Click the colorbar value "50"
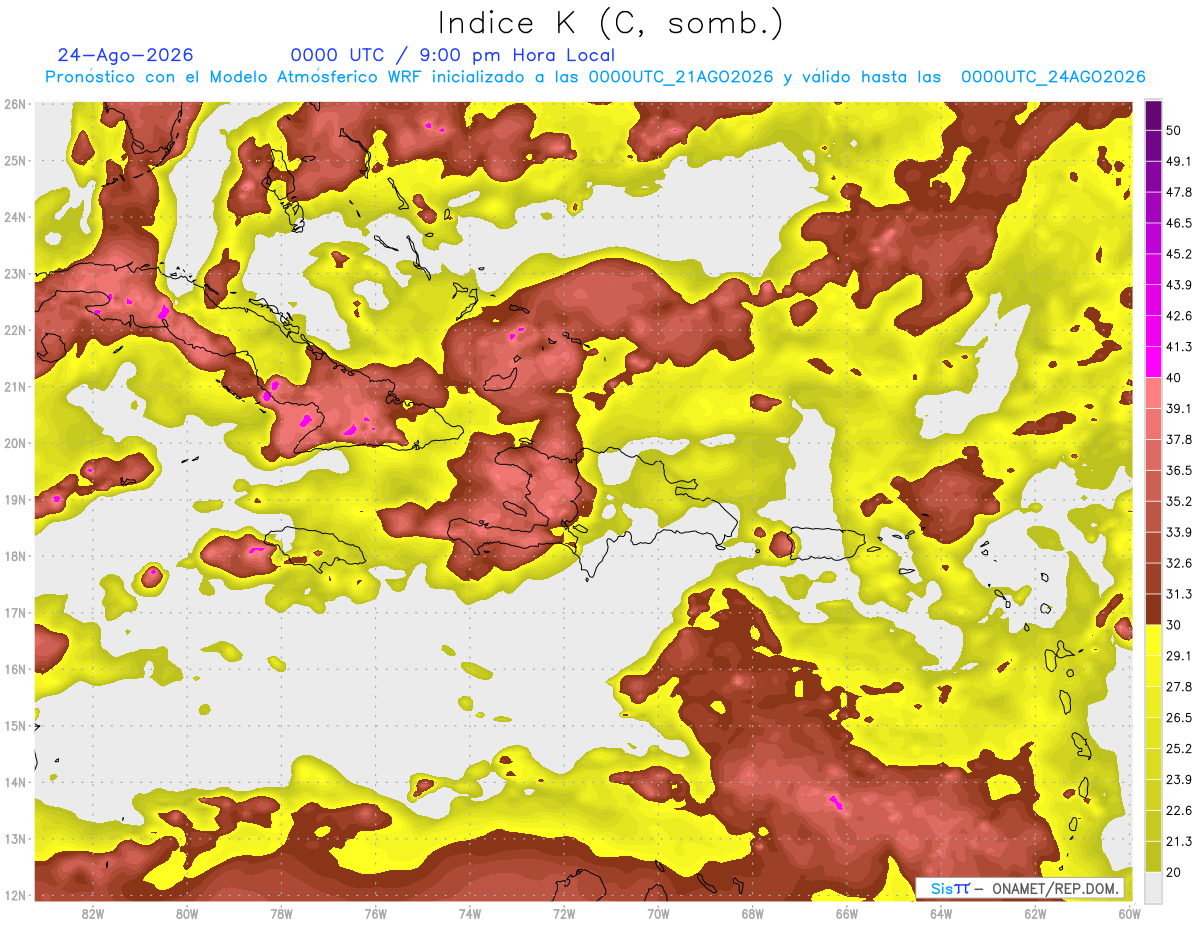Screen dimensions: 1200x927 [x=1175, y=131]
